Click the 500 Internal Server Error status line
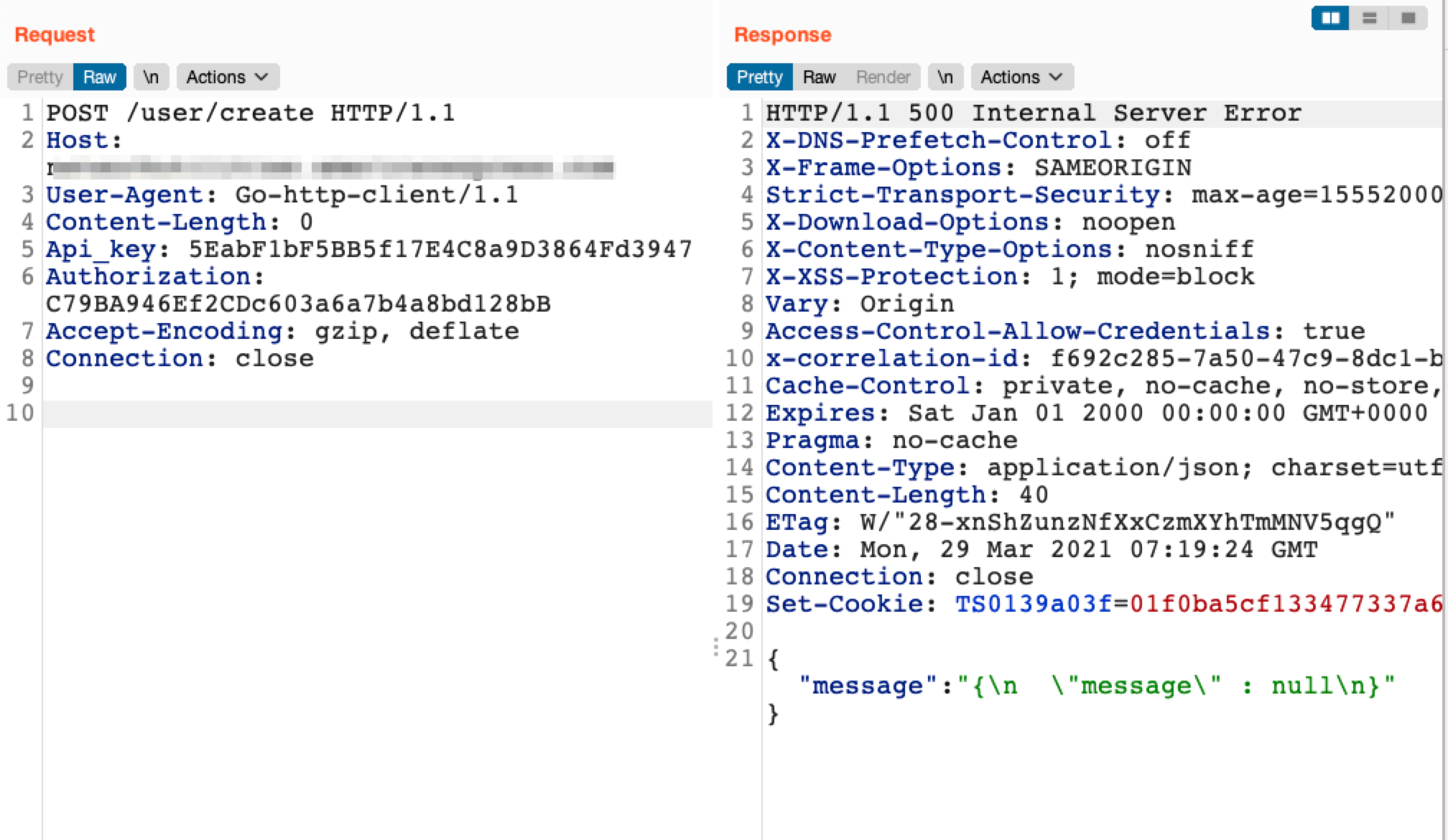This screenshot has height=840, width=1448. [x=1034, y=113]
